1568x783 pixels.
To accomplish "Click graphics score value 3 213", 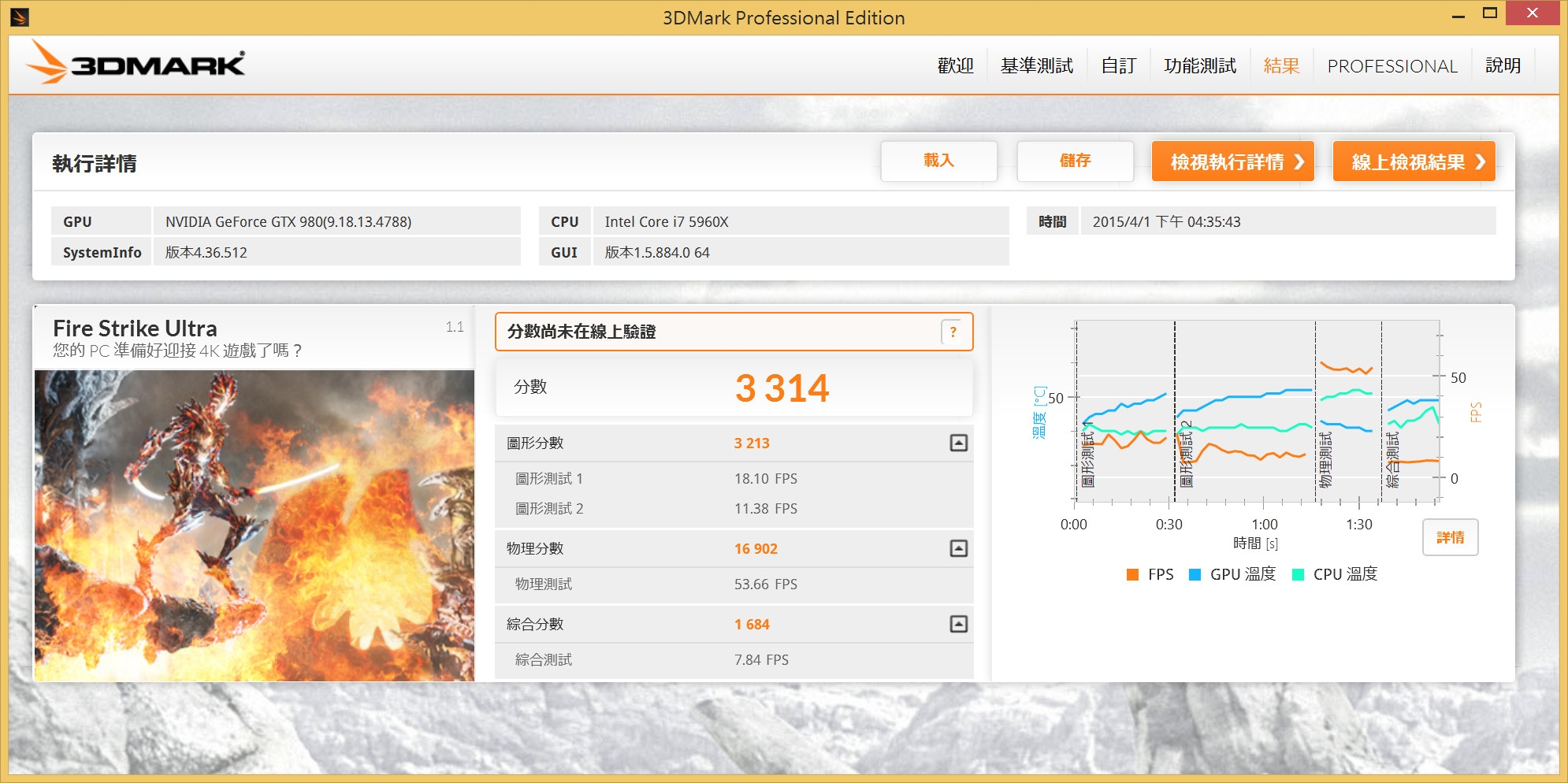I will [x=752, y=443].
